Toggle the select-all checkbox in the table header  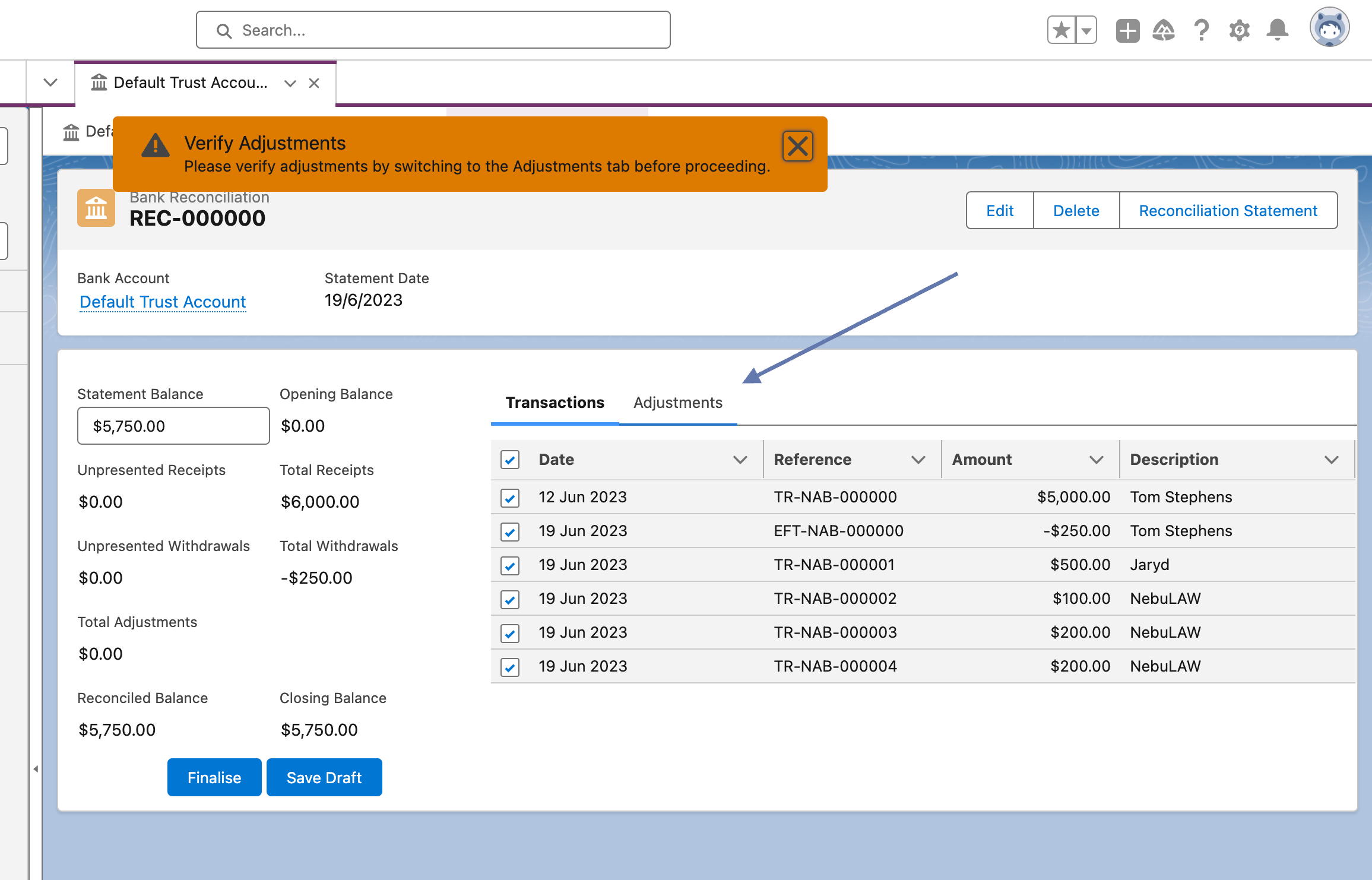(510, 460)
